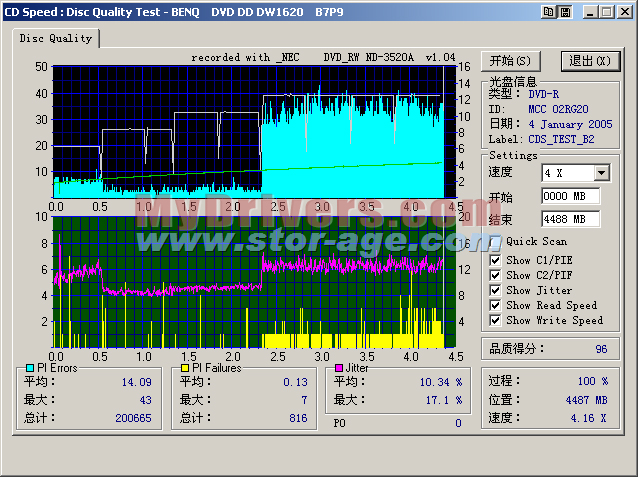Uncheck Show Write Speed option
The width and height of the screenshot is (638, 477).
(496, 320)
